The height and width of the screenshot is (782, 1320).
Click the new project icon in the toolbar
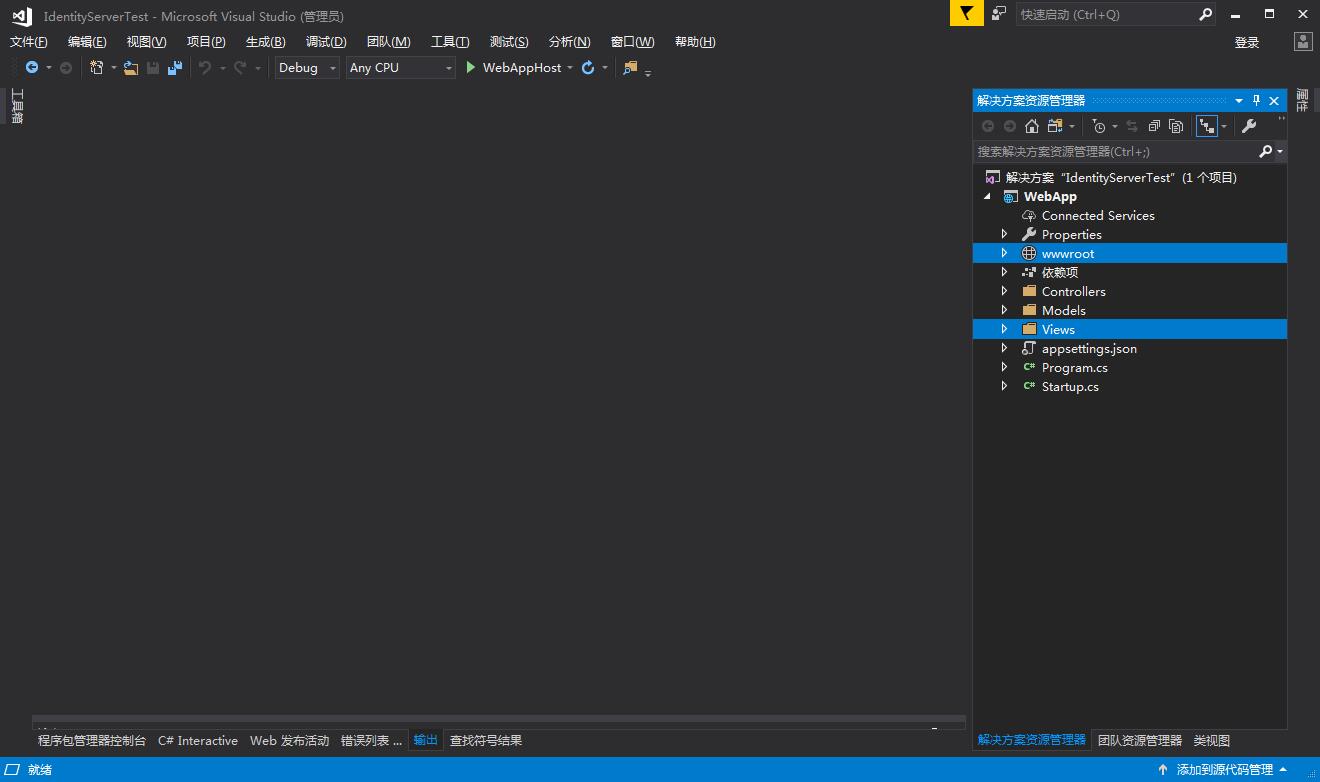coord(97,68)
